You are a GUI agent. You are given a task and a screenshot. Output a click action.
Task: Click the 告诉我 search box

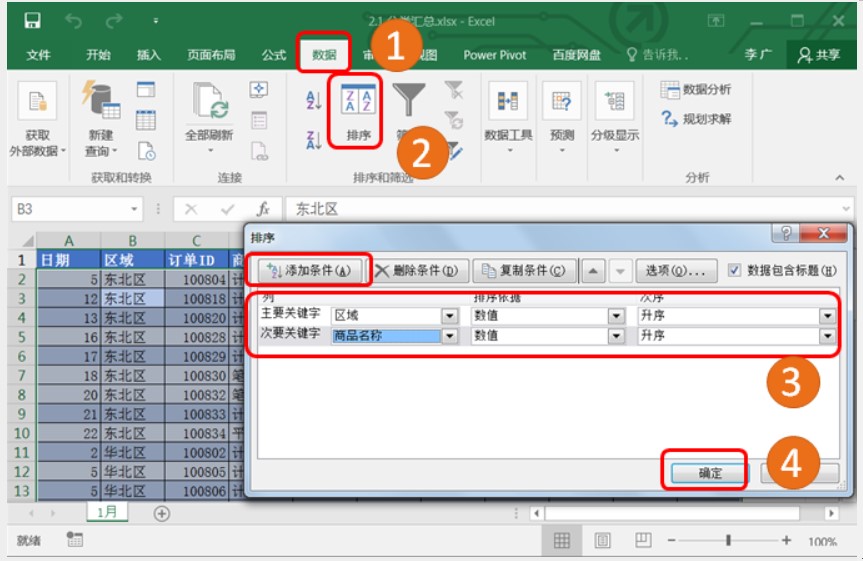[x=657, y=55]
